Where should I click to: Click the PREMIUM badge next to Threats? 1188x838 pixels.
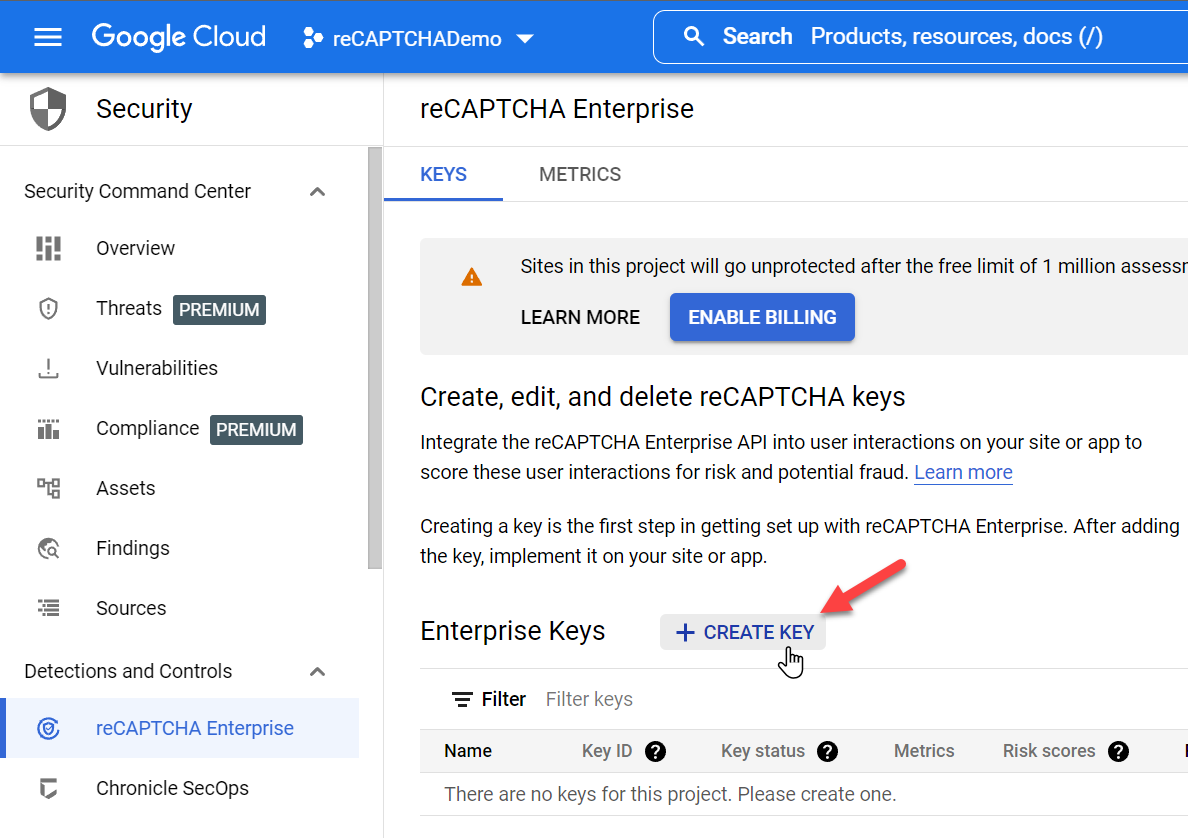(x=219, y=310)
